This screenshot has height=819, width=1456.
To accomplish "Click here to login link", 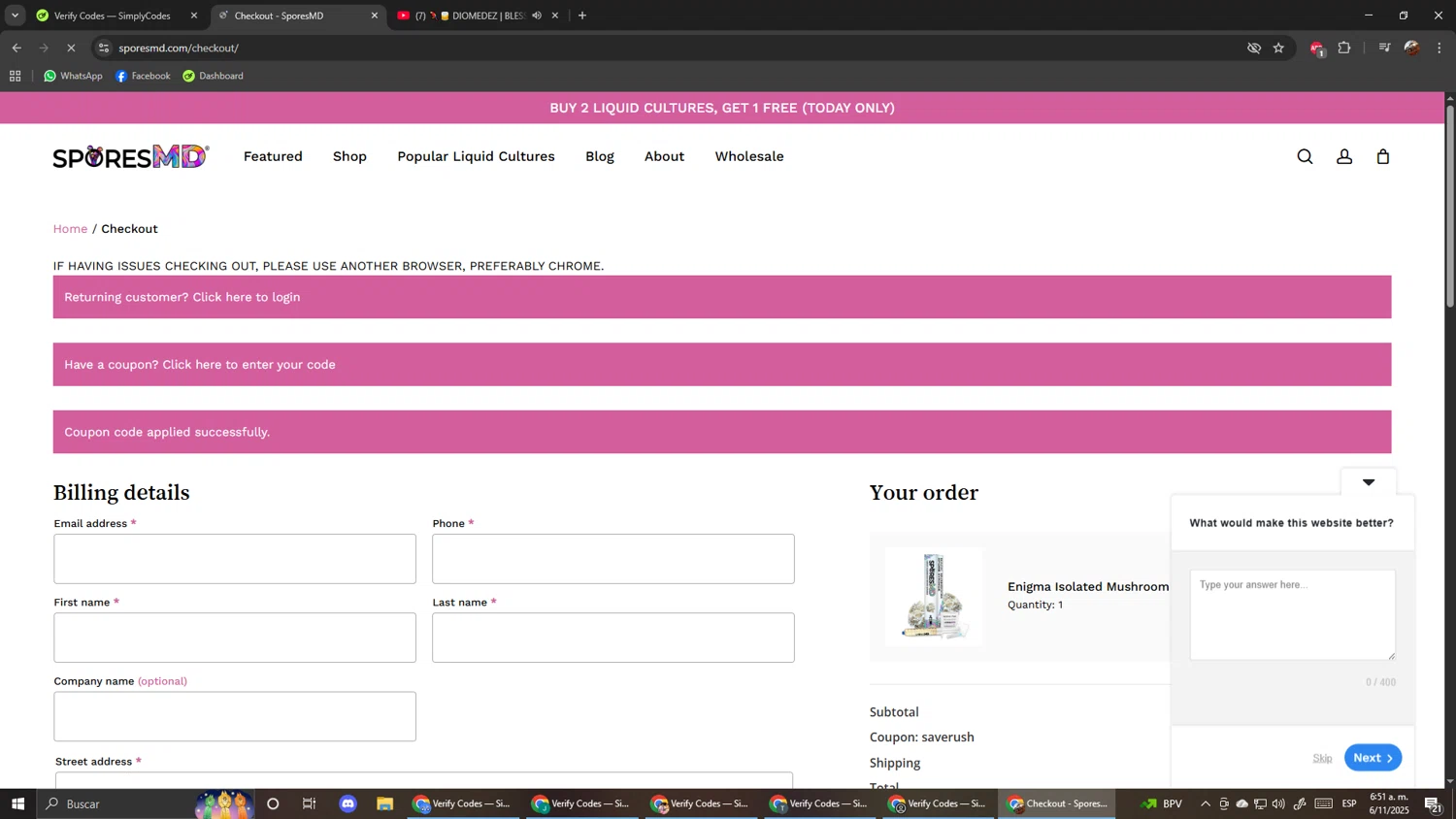I will [246, 297].
